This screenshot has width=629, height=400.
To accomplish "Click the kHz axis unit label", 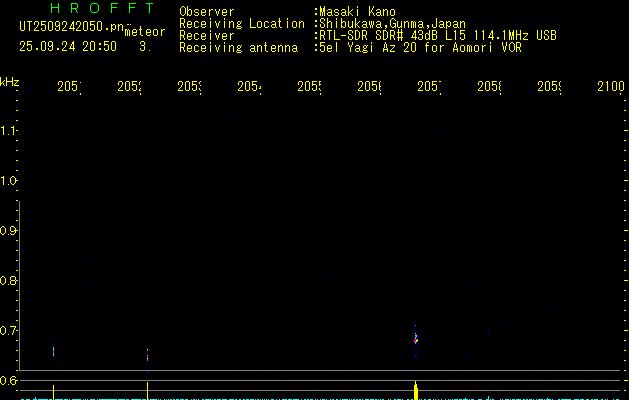I will pos(10,82).
